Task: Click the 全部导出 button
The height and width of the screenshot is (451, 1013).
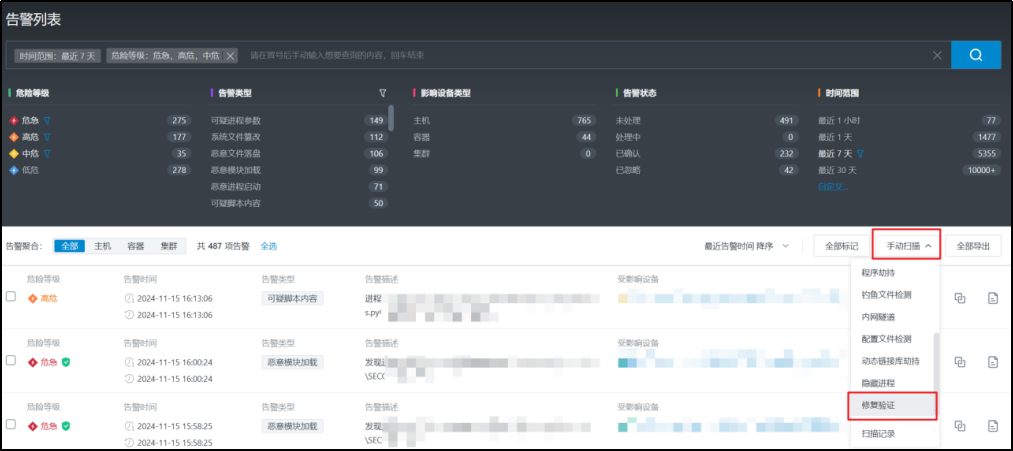Action: [x=973, y=245]
